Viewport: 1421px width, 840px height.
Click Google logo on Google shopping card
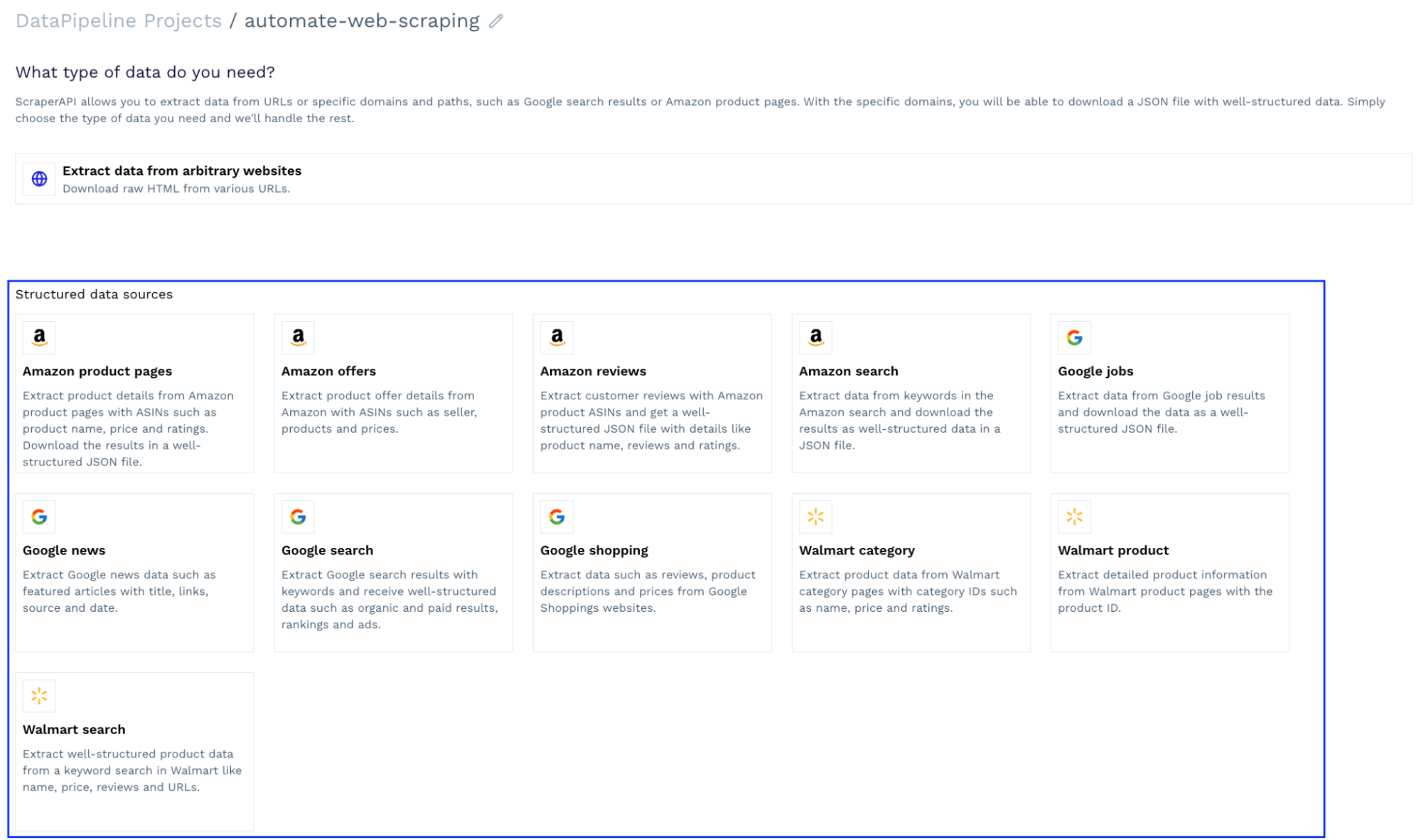coord(557,517)
